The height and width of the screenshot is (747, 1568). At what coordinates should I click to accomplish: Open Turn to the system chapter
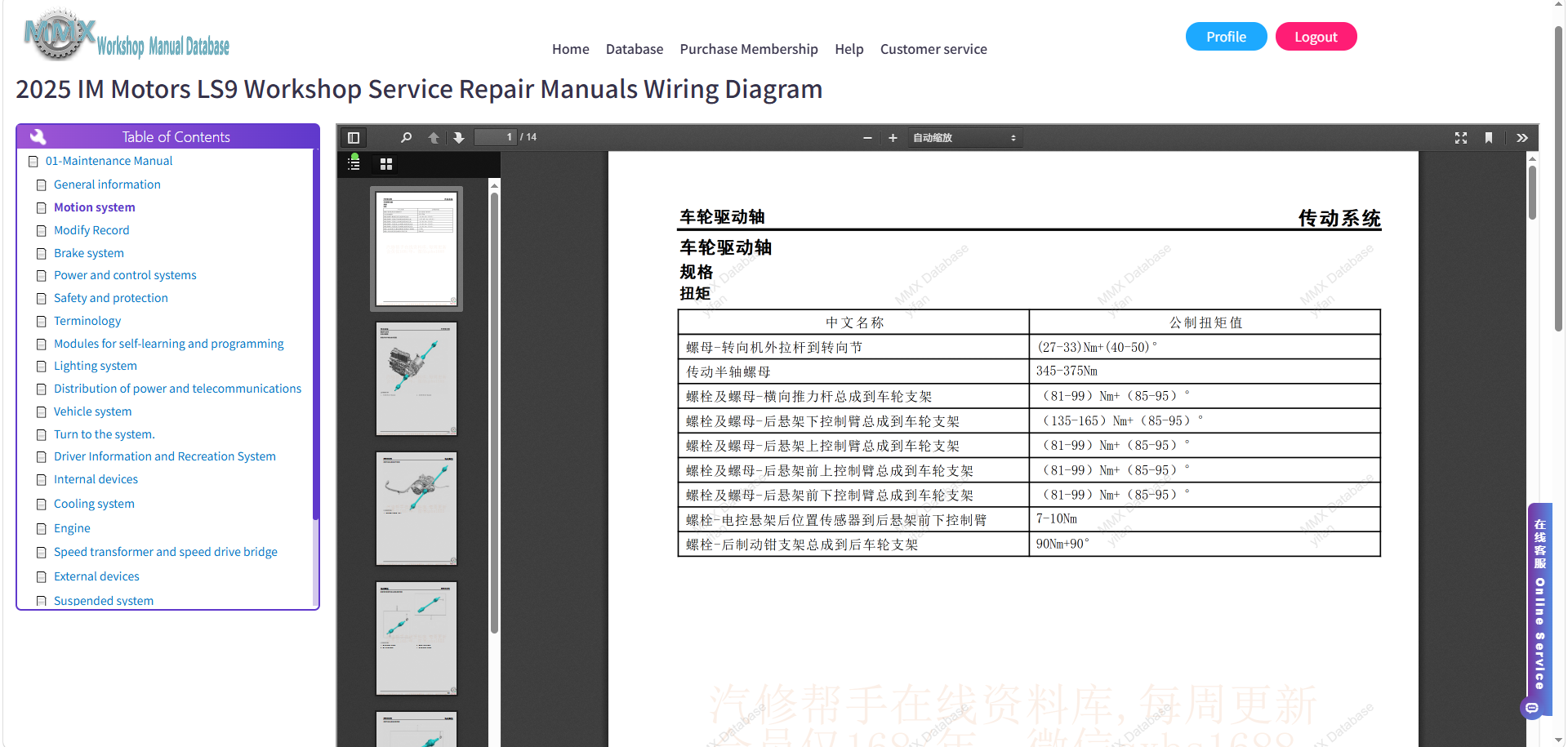click(x=105, y=434)
